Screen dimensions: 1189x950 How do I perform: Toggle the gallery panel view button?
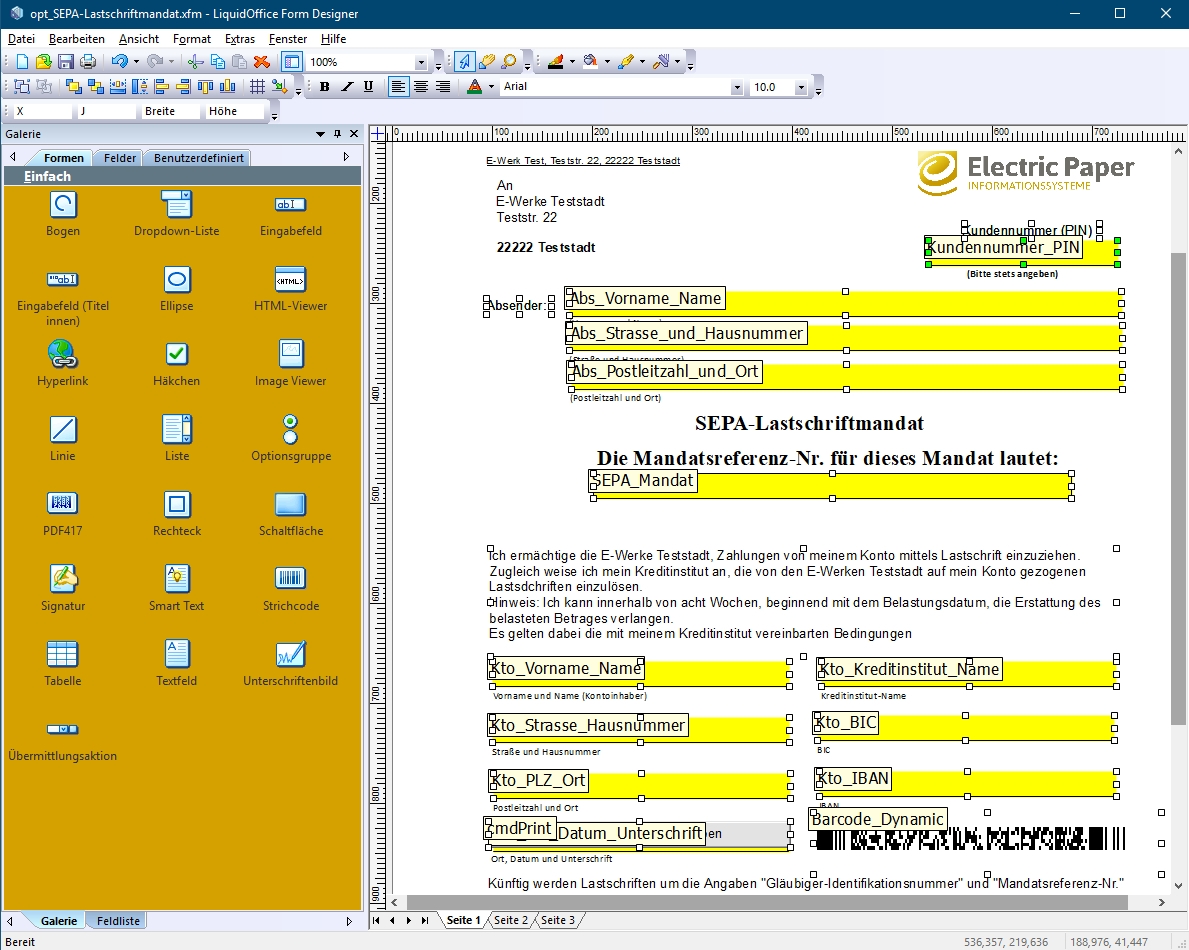(x=292, y=62)
